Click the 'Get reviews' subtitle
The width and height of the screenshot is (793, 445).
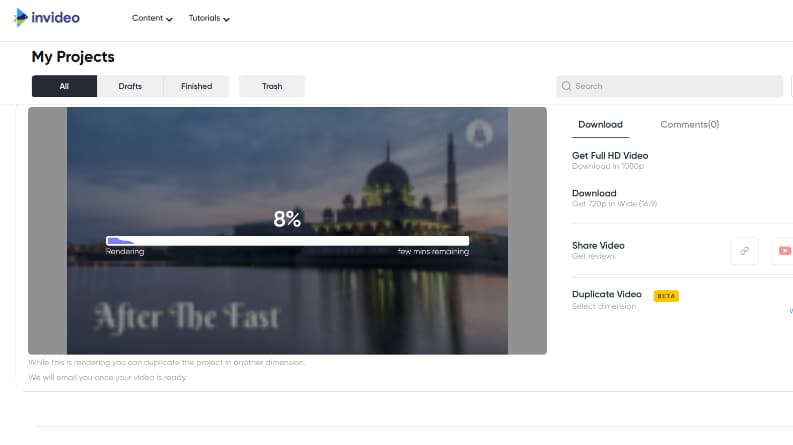594,256
